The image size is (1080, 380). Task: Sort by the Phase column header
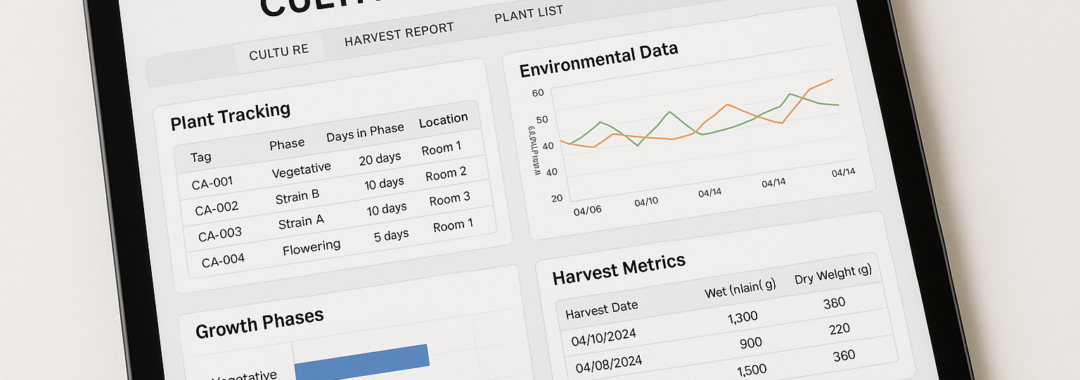[x=287, y=144]
